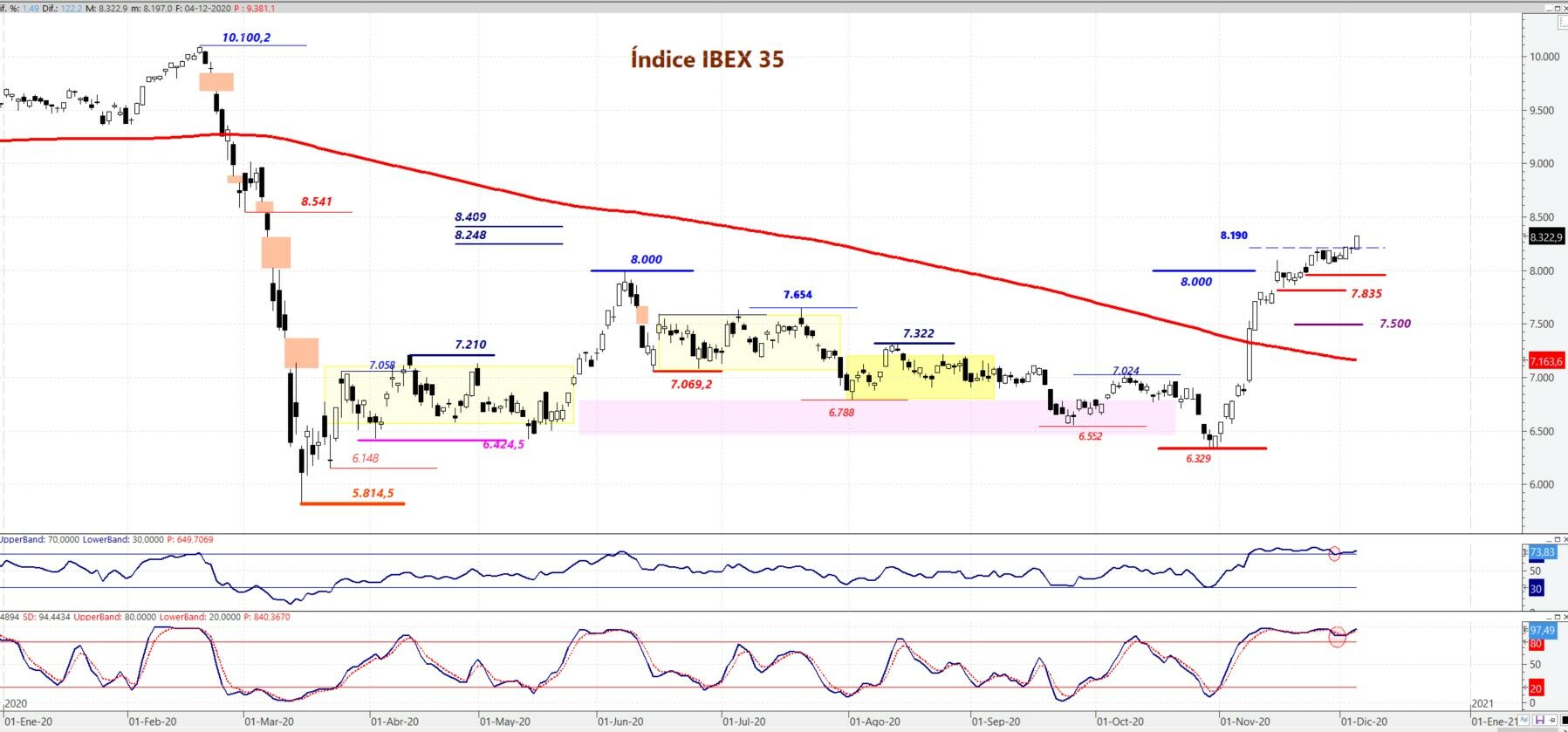The width and height of the screenshot is (1568, 732).
Task: Select the current price label 8.322,9
Action: 1546,237
